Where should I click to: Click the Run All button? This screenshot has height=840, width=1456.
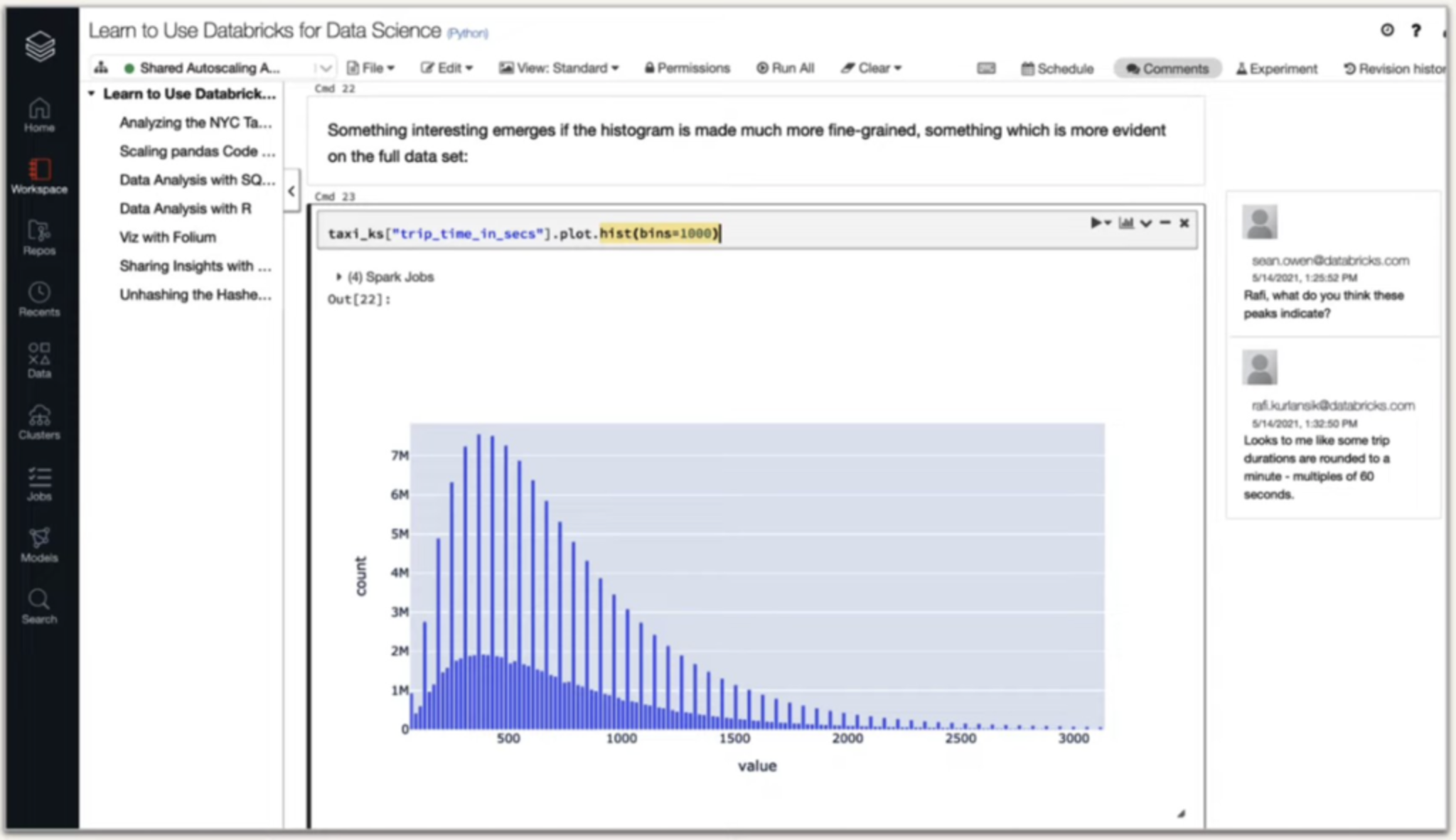click(786, 68)
